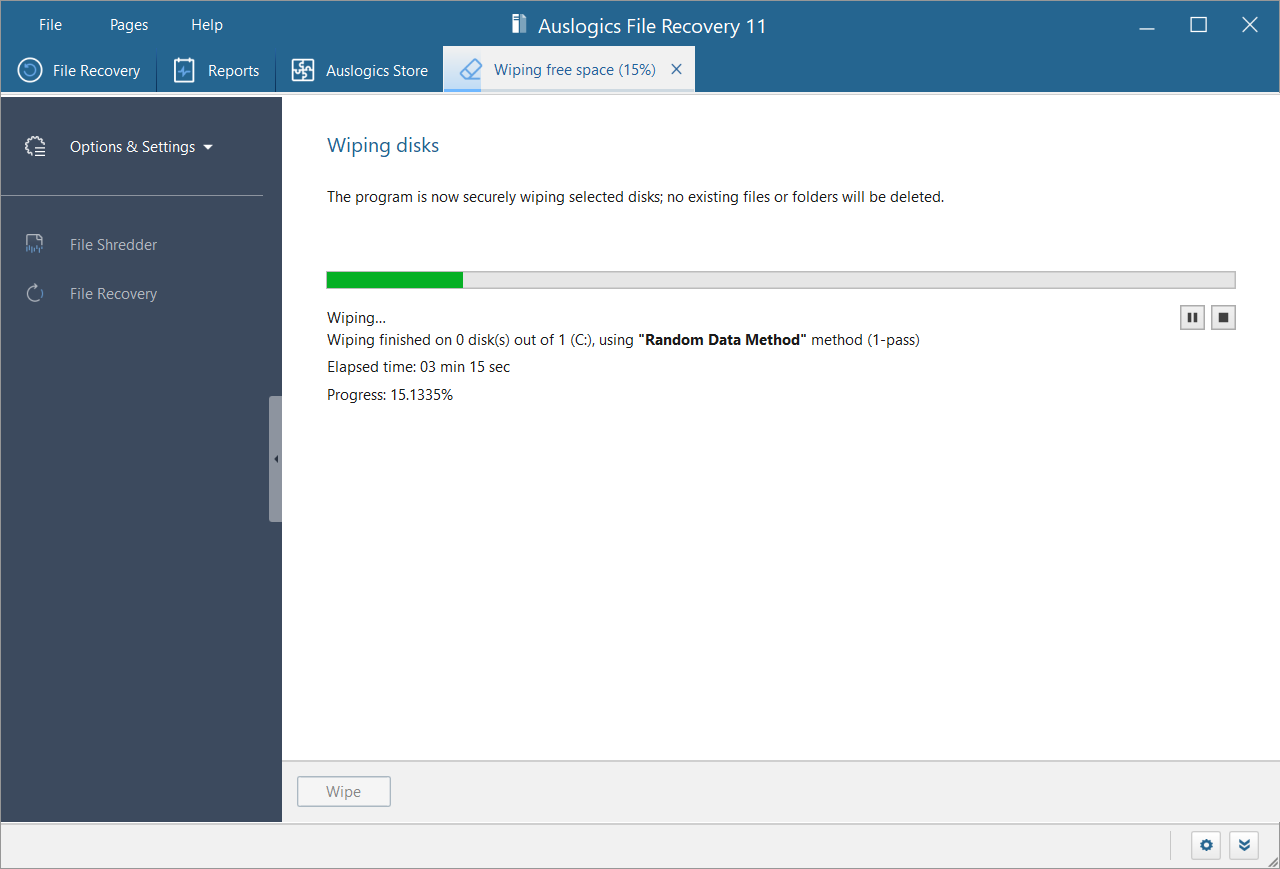Open settings via the bottom gear icon

click(x=1206, y=846)
